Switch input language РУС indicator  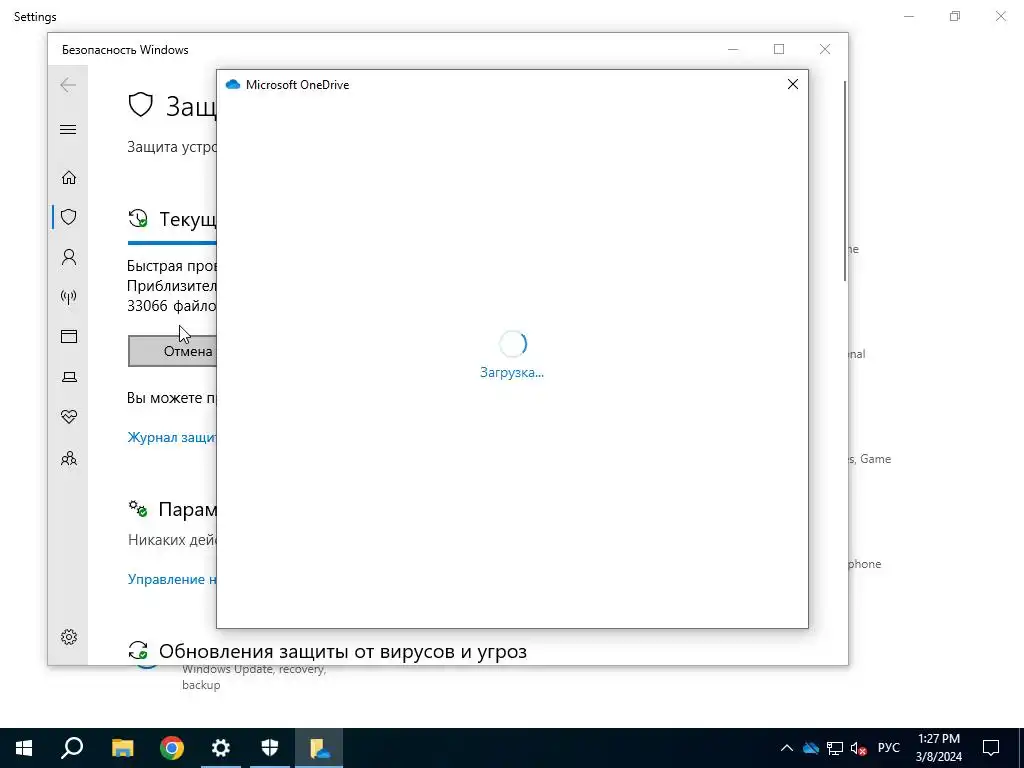889,748
